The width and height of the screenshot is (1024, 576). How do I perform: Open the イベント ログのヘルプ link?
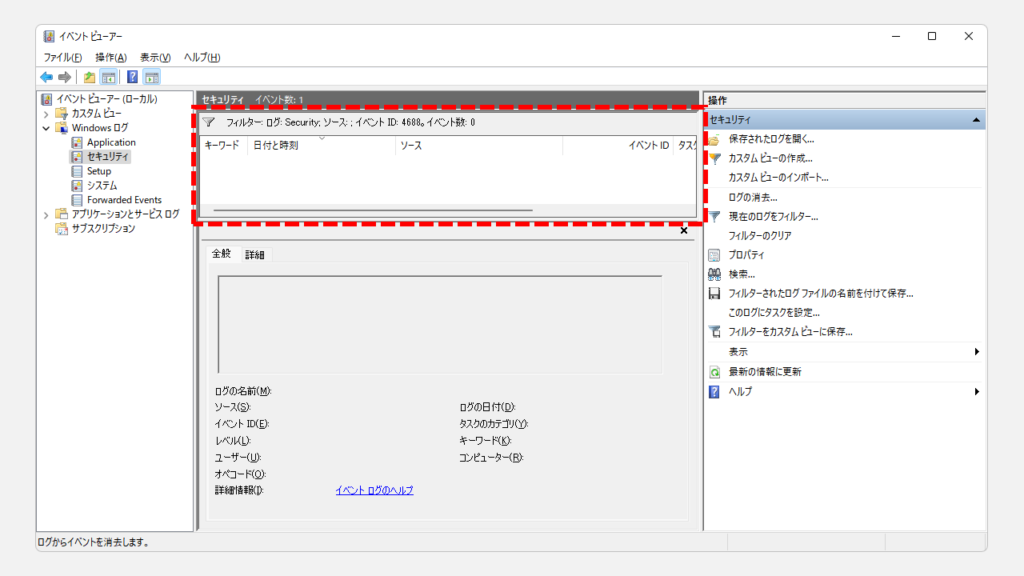374,490
